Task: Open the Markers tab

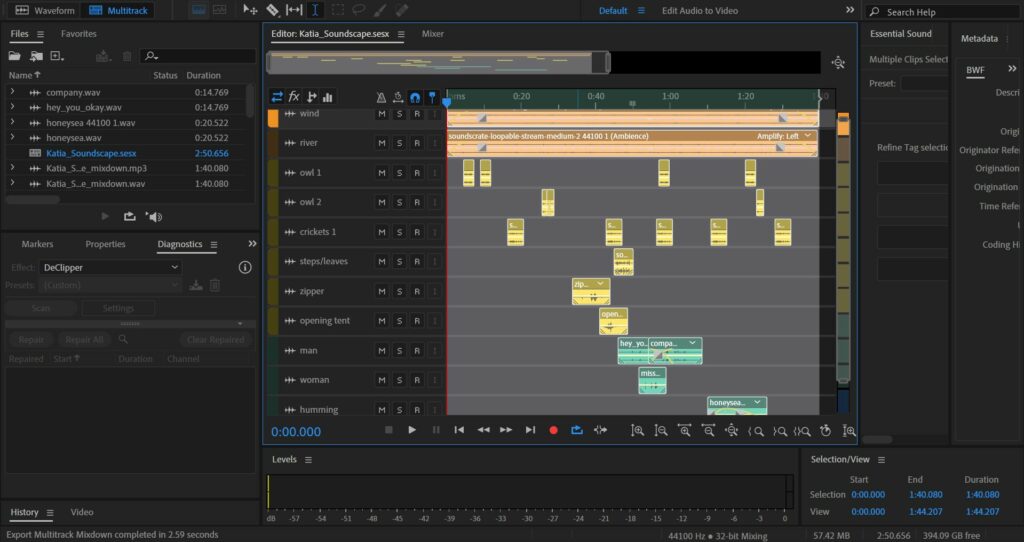Action: (x=38, y=244)
